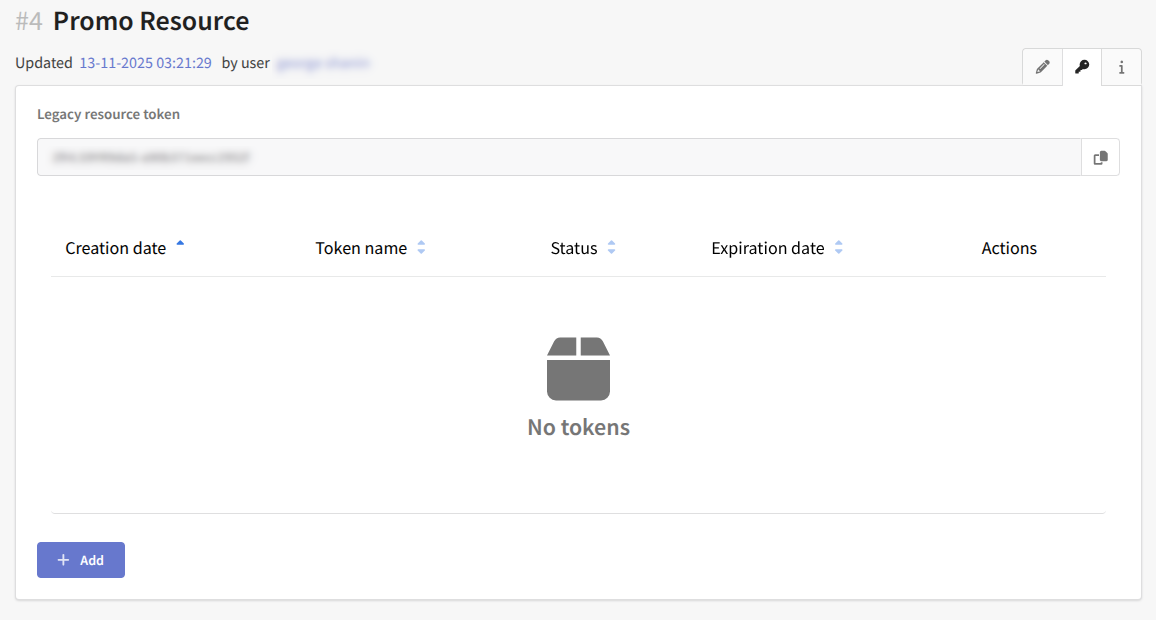The image size is (1156, 620).
Task: Click the No tokens message text
Action: (x=578, y=427)
